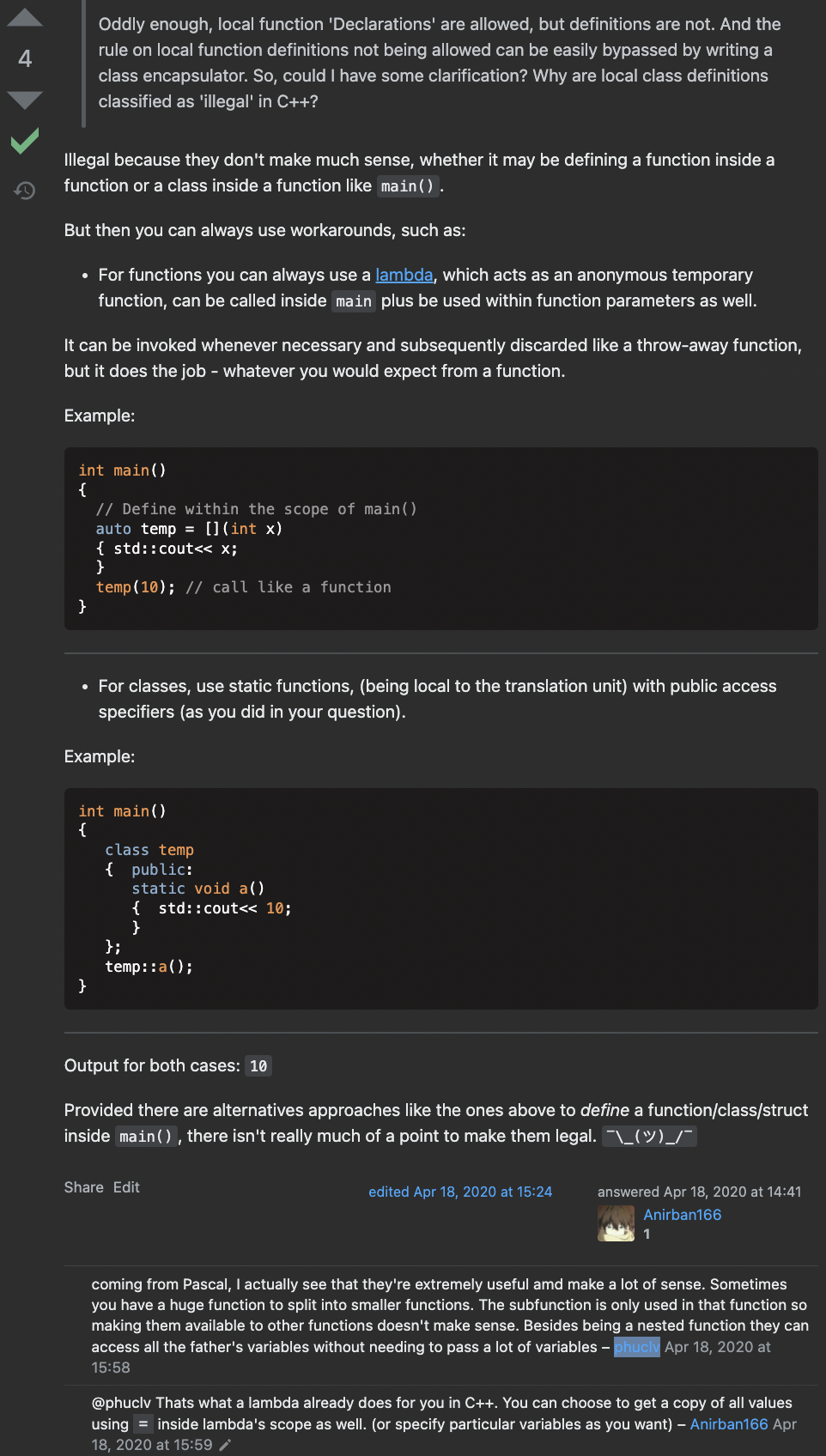Viewport: 826px width, 1456px height.
Task: Click the green accepted answer checkmark
Action: click(x=25, y=141)
